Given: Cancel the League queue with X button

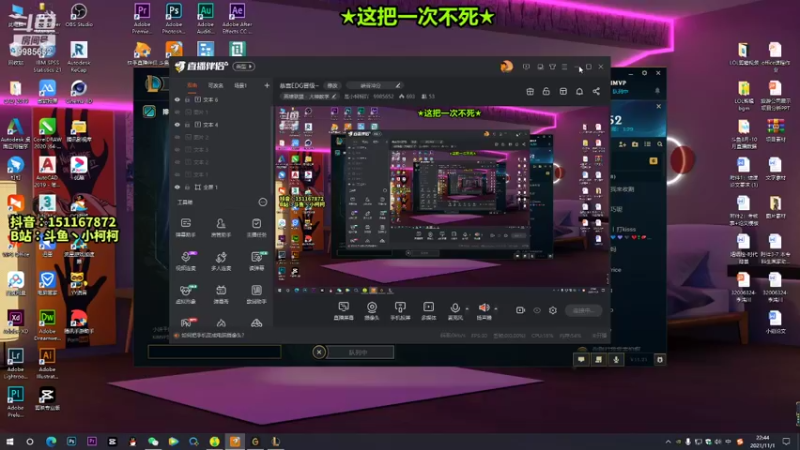Looking at the screenshot, I should tap(319, 352).
